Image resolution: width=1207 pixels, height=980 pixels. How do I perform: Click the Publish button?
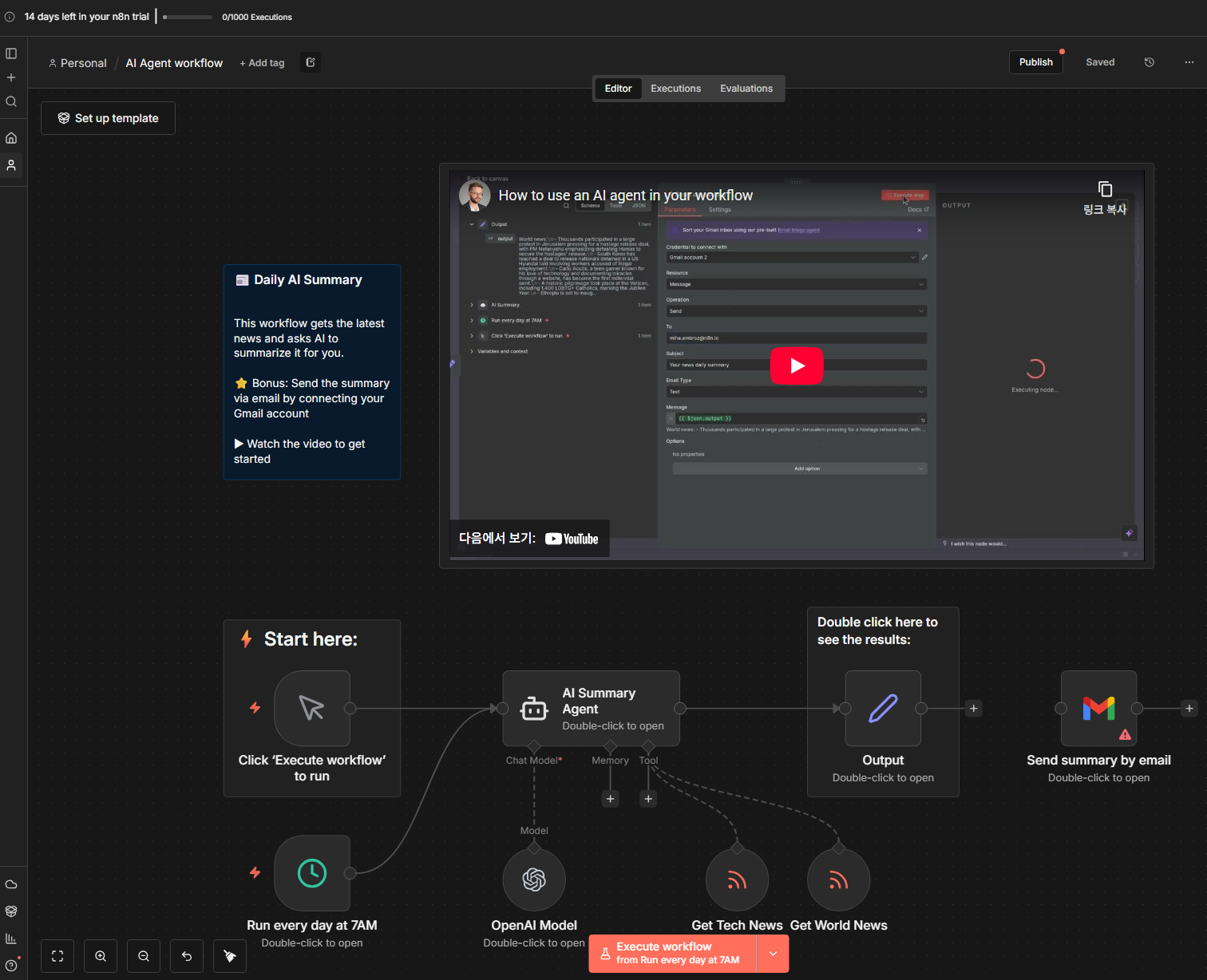(x=1036, y=62)
